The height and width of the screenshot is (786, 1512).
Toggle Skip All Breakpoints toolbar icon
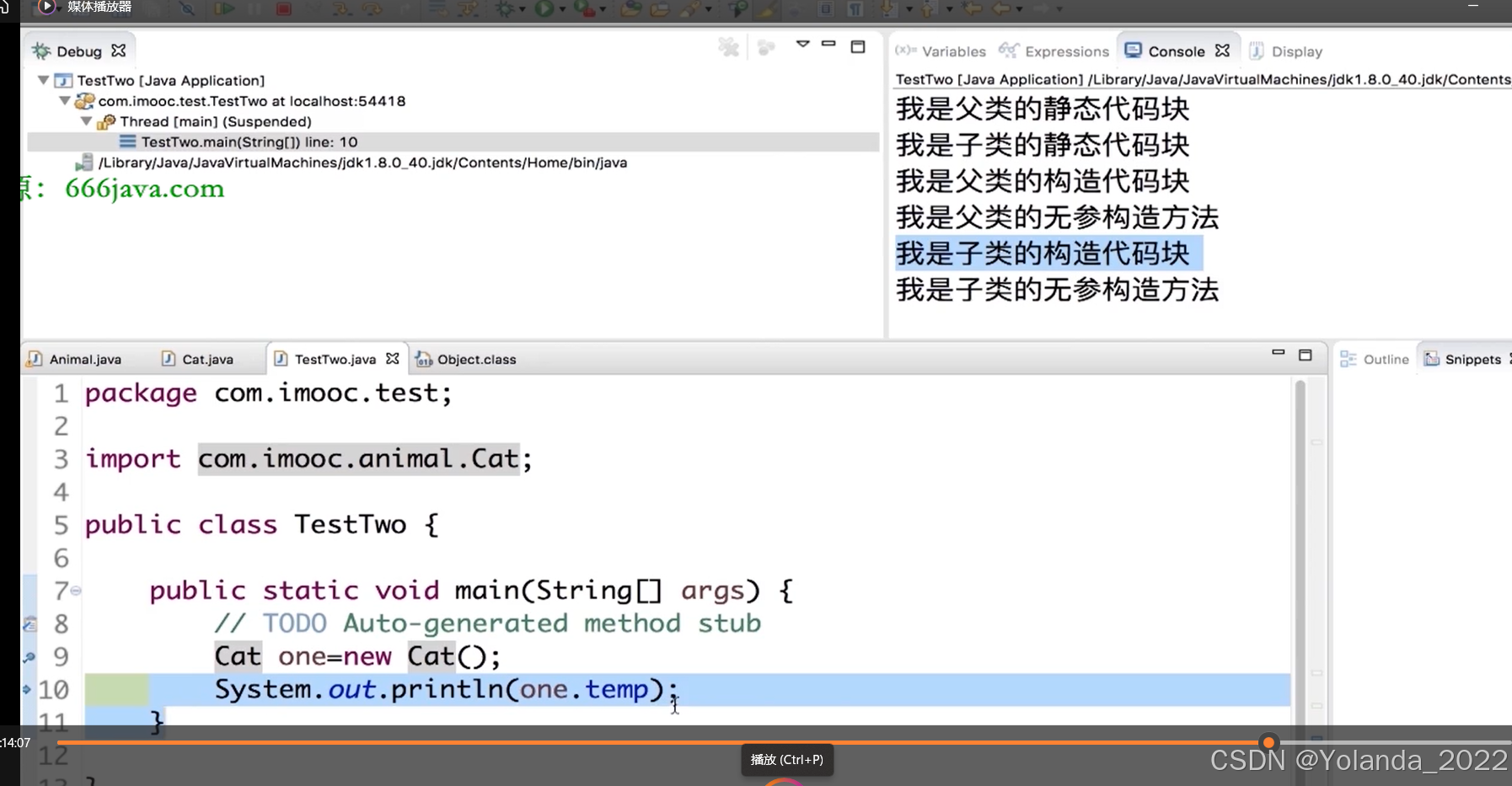click(x=187, y=8)
